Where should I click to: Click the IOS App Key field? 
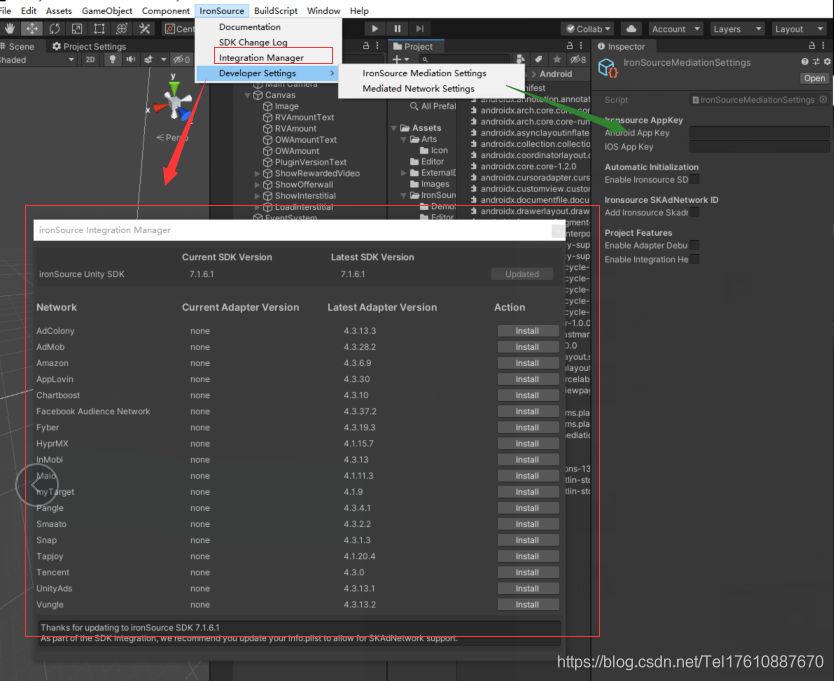pos(759,146)
